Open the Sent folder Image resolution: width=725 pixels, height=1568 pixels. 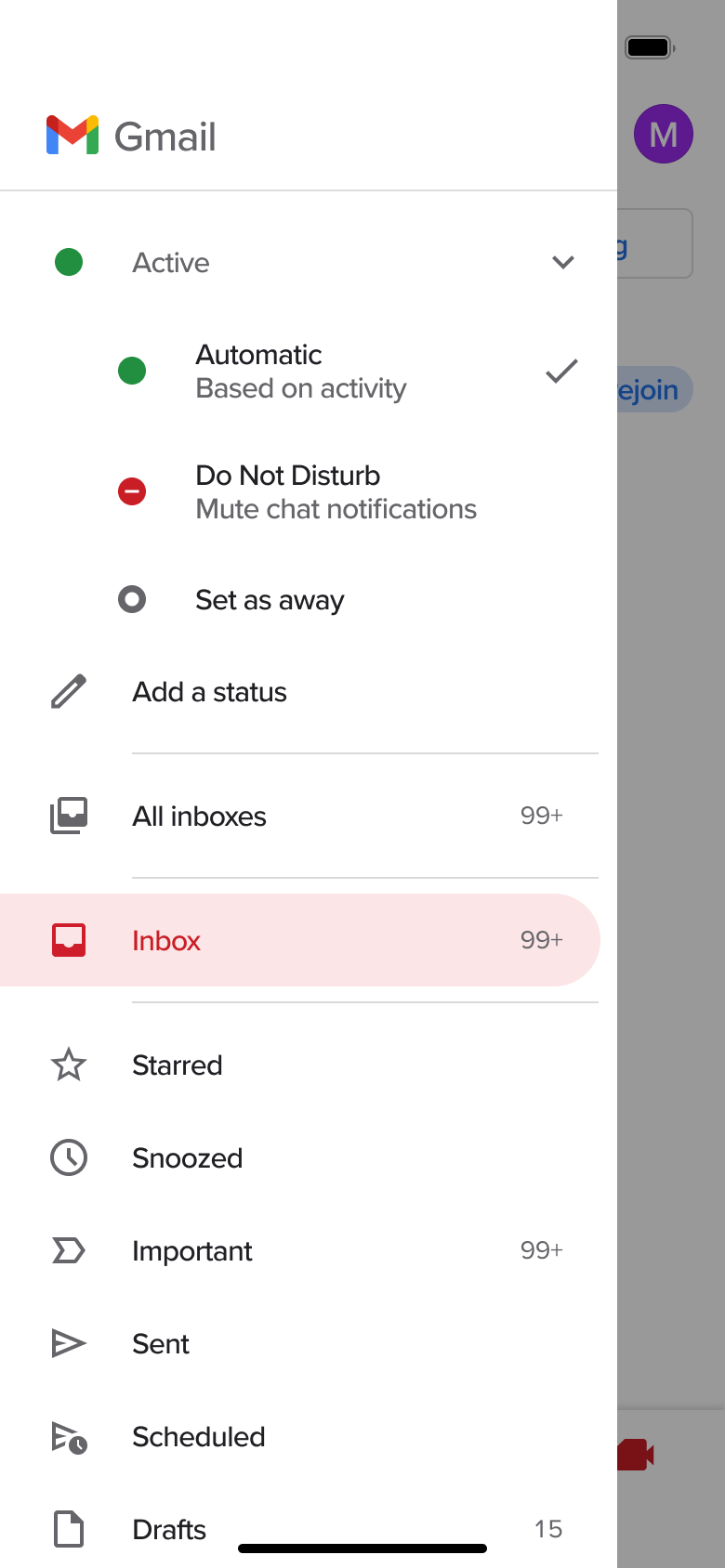[309, 1343]
